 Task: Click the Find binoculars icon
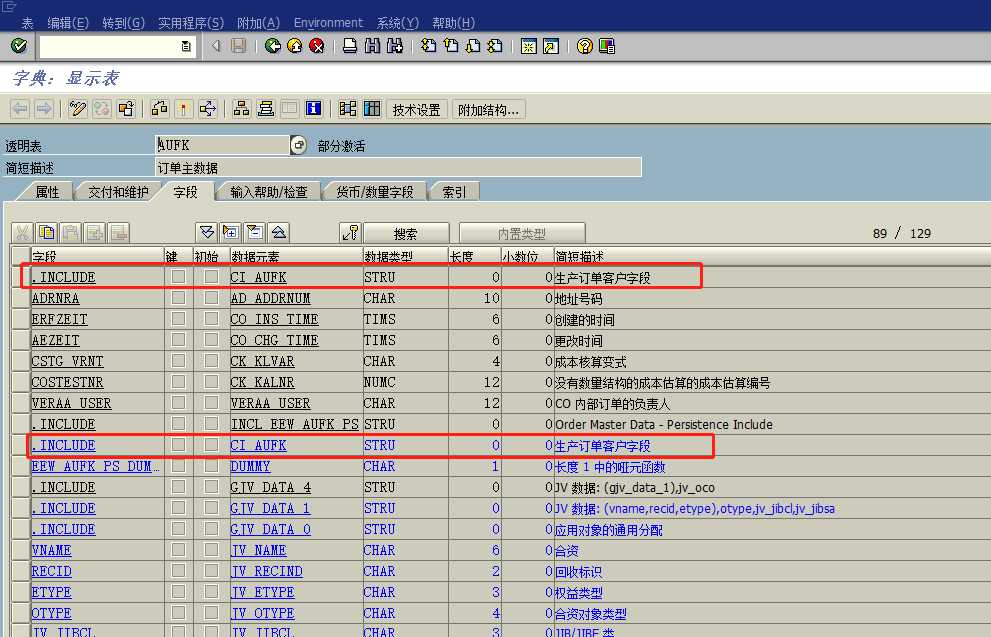pyautogui.click(x=372, y=46)
